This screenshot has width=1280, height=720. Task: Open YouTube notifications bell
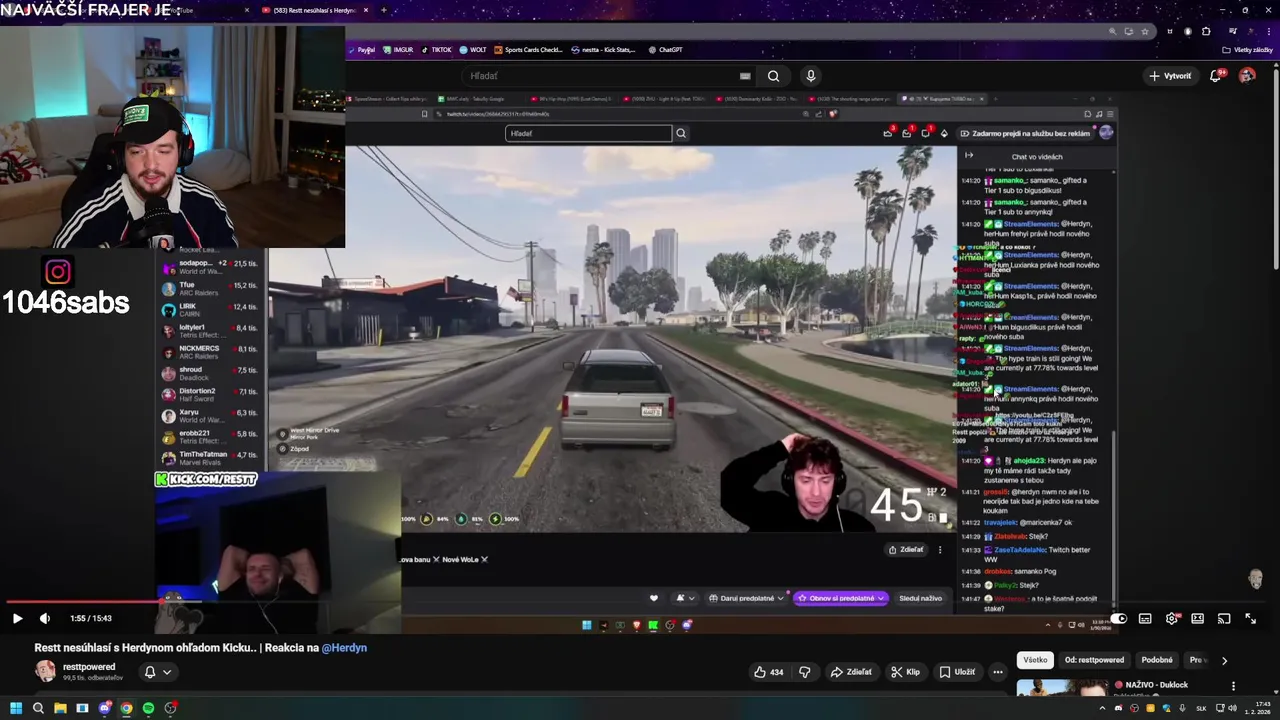pos(1217,76)
